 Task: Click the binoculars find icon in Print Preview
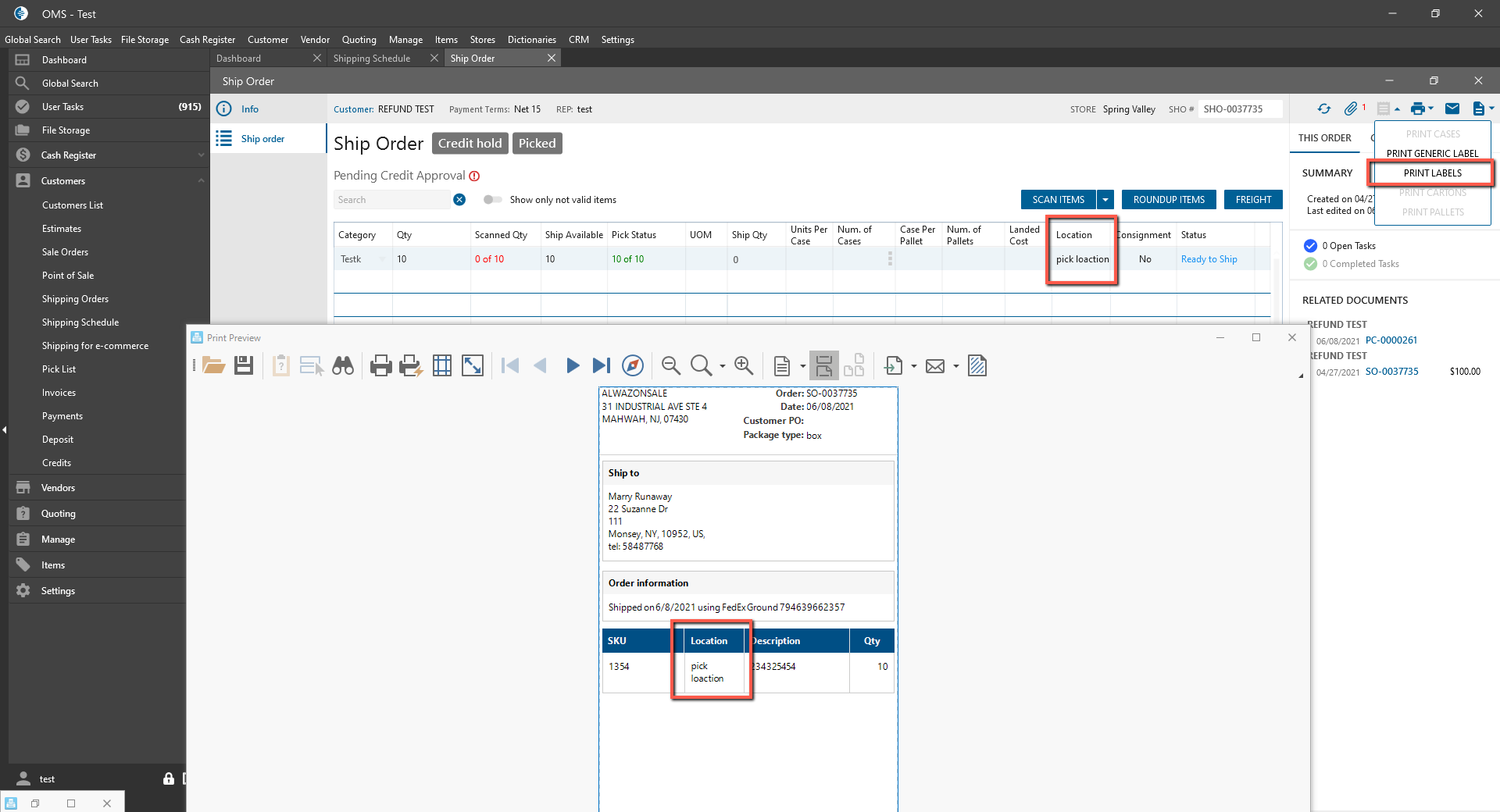(x=343, y=365)
